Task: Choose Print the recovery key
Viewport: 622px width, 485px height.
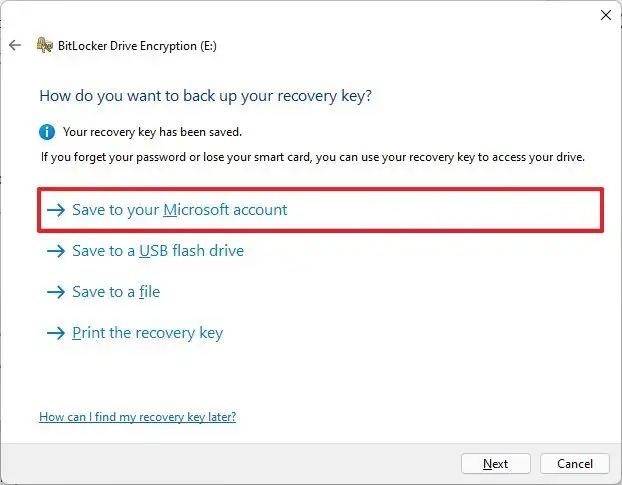Action: 147,333
